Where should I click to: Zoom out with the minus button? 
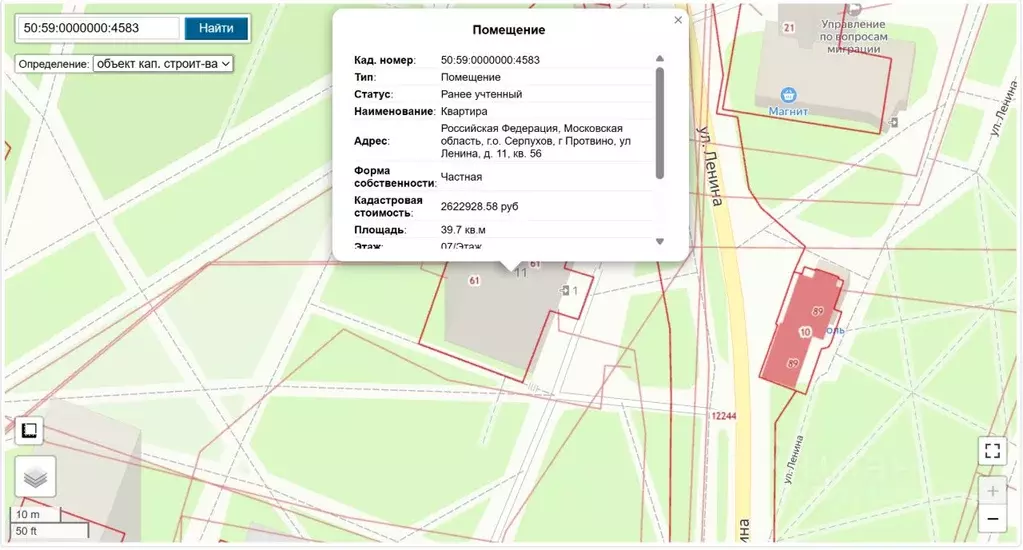click(x=992, y=519)
